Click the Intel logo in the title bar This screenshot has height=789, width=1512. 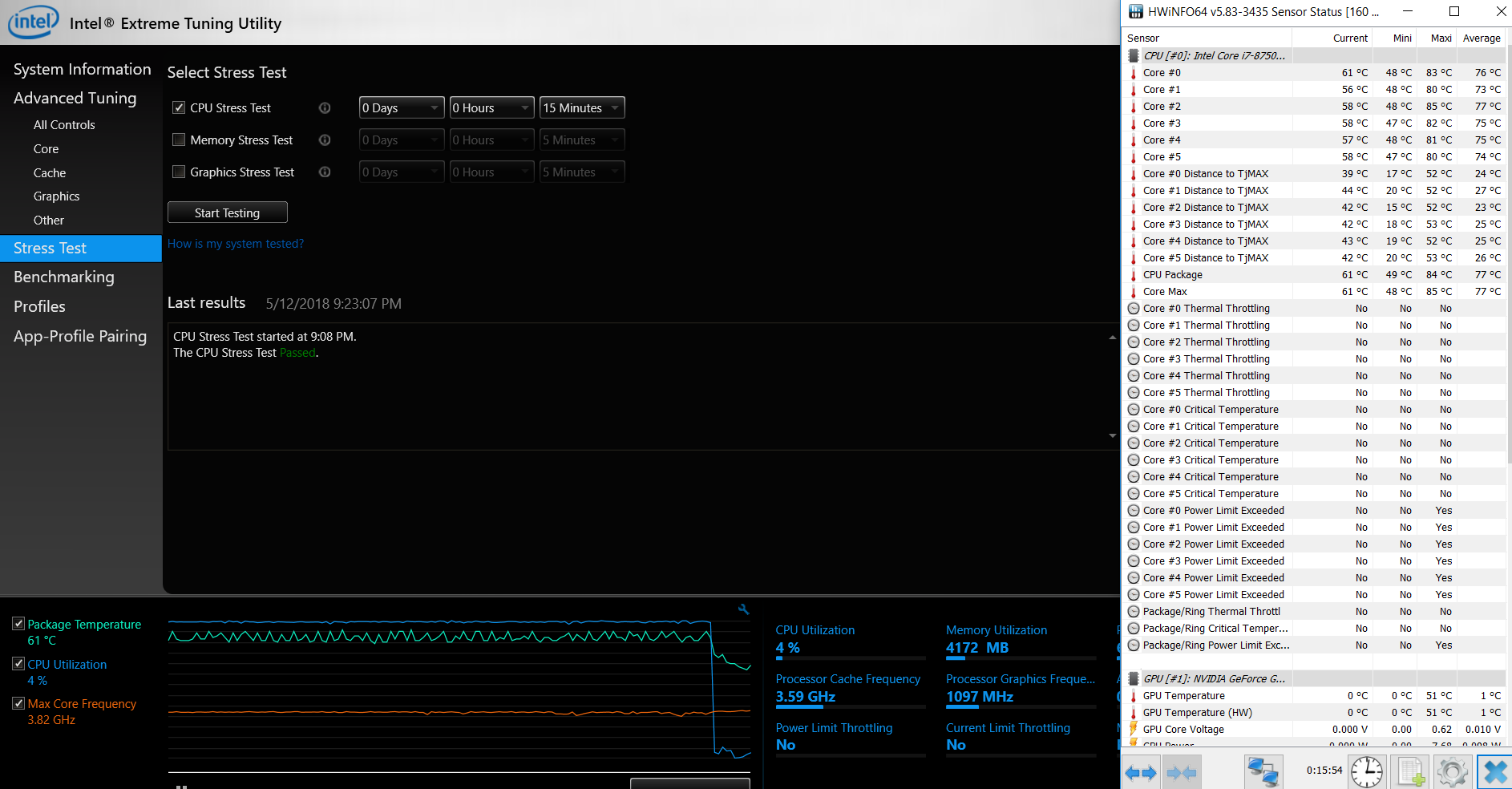tap(34, 22)
